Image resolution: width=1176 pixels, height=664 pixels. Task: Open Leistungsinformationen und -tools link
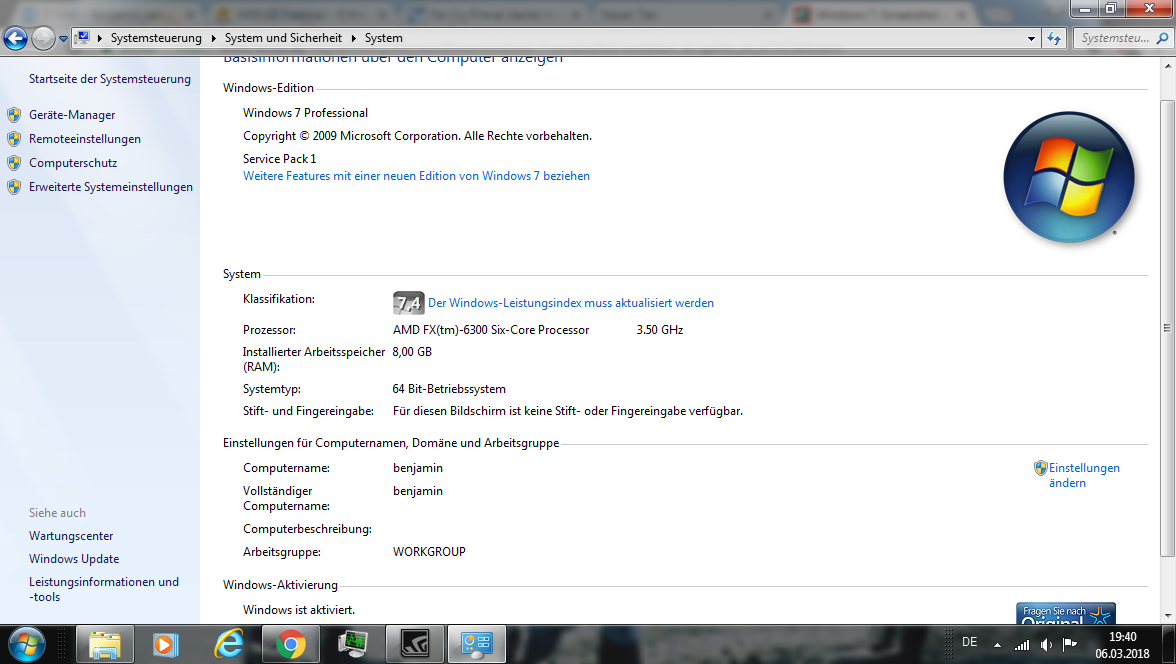[104, 589]
